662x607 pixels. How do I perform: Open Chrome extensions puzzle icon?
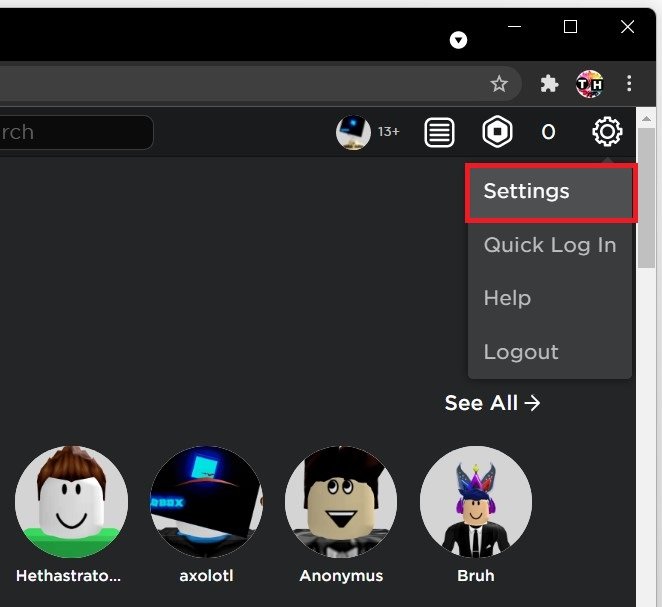[549, 84]
